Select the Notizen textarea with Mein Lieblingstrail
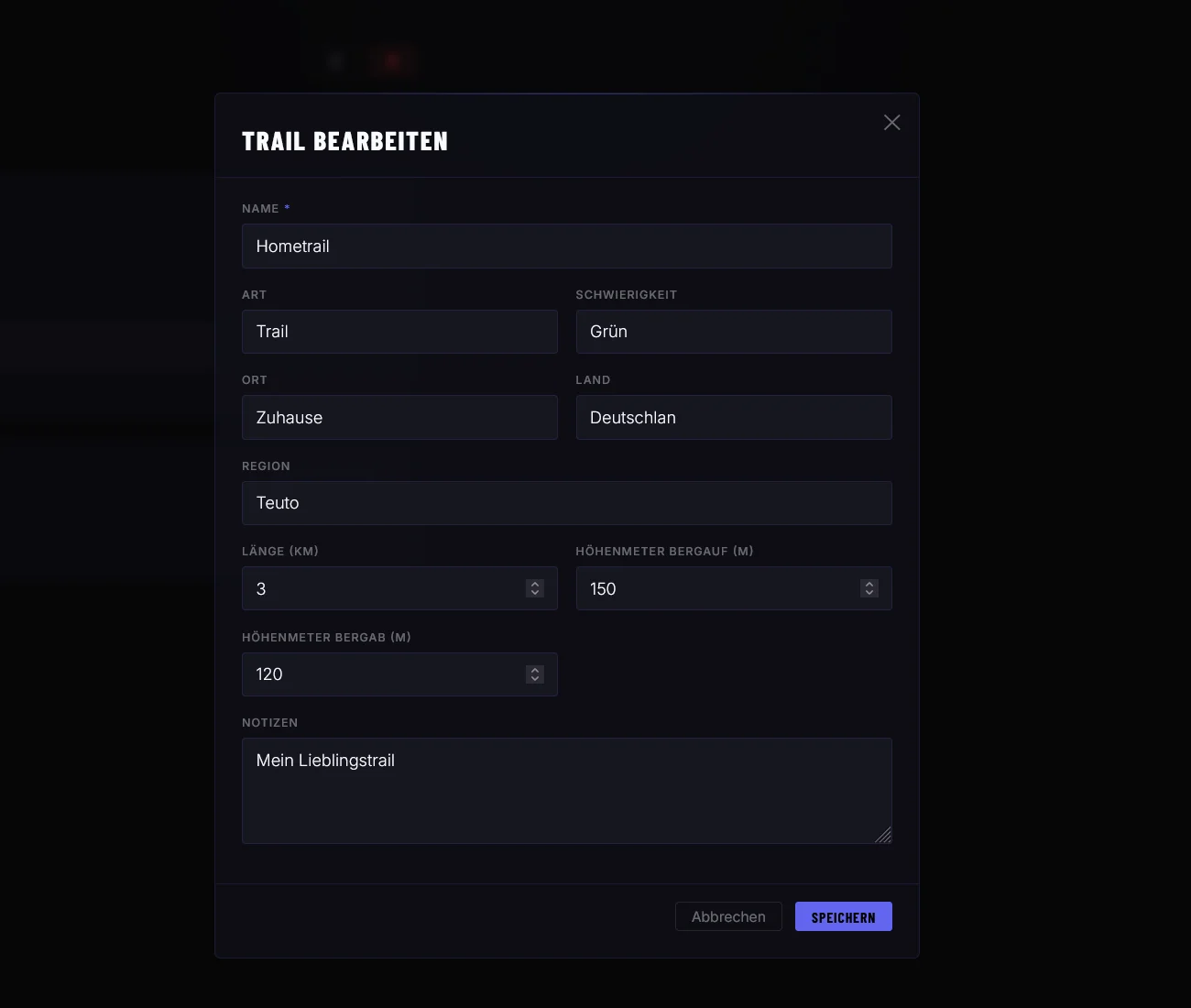 coord(566,790)
